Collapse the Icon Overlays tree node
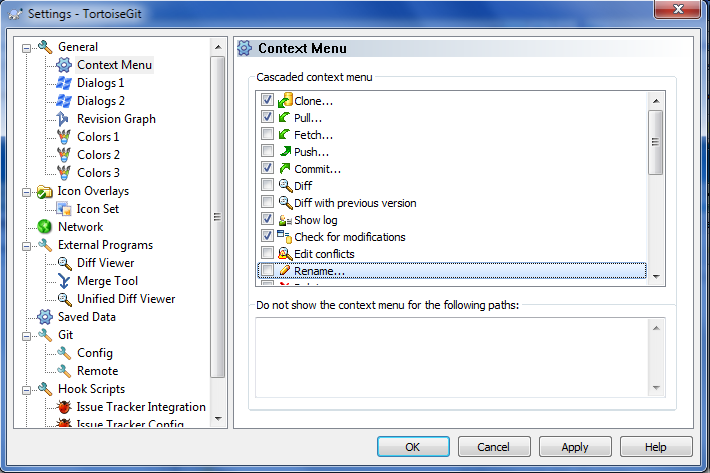The image size is (710, 473). point(27,192)
